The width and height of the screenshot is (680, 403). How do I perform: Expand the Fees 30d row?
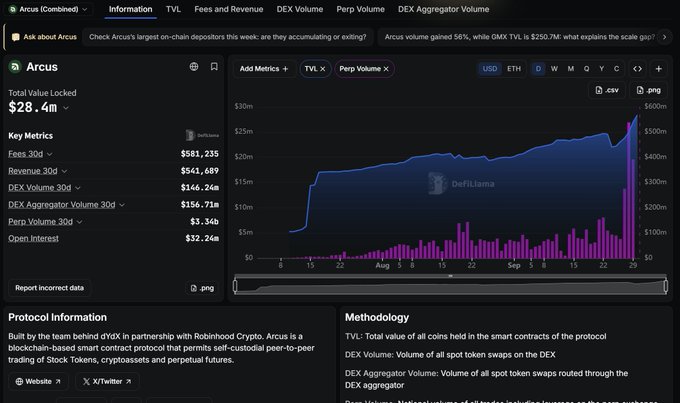[x=49, y=154]
